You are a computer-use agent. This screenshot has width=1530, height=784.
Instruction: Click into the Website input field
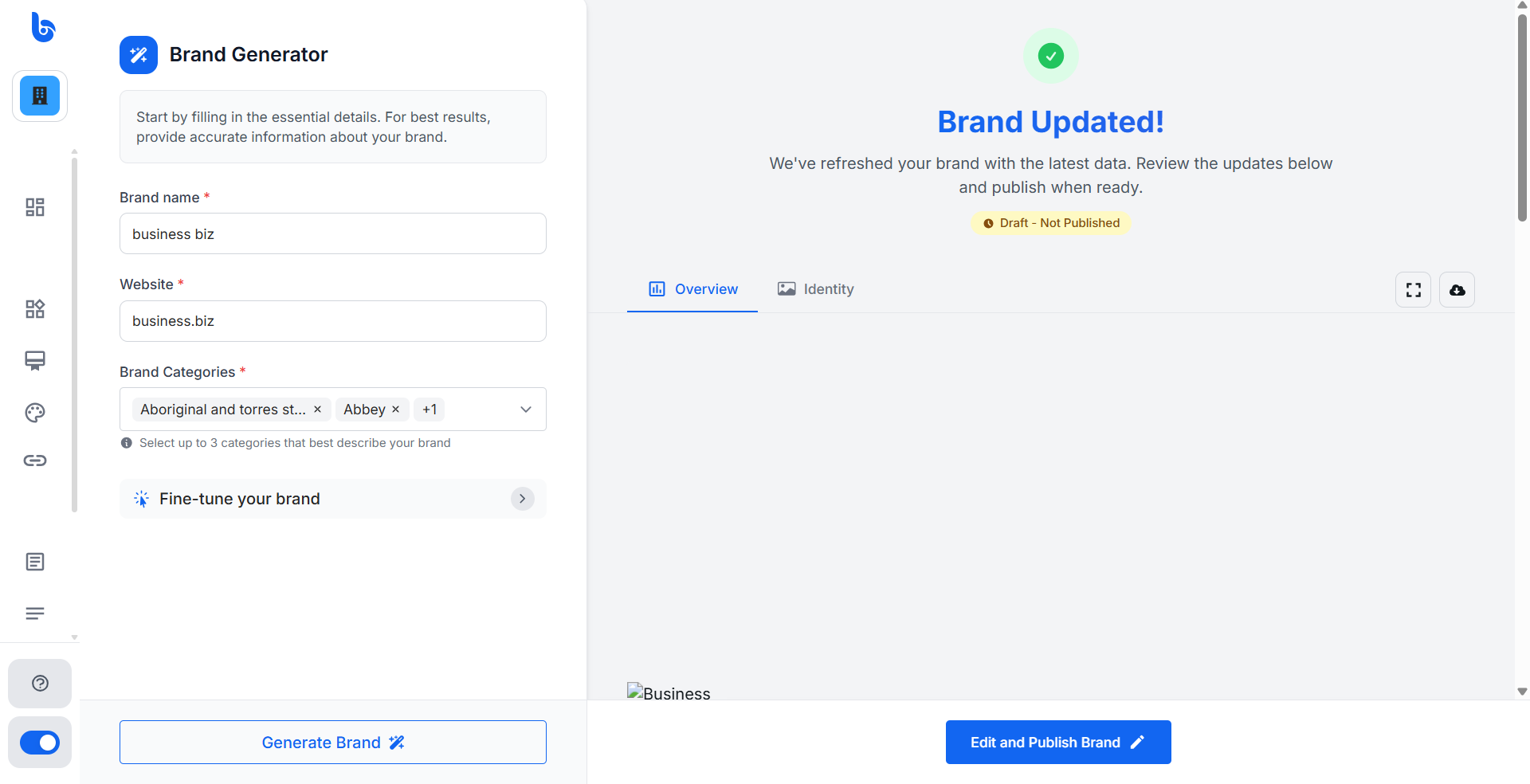[333, 321]
